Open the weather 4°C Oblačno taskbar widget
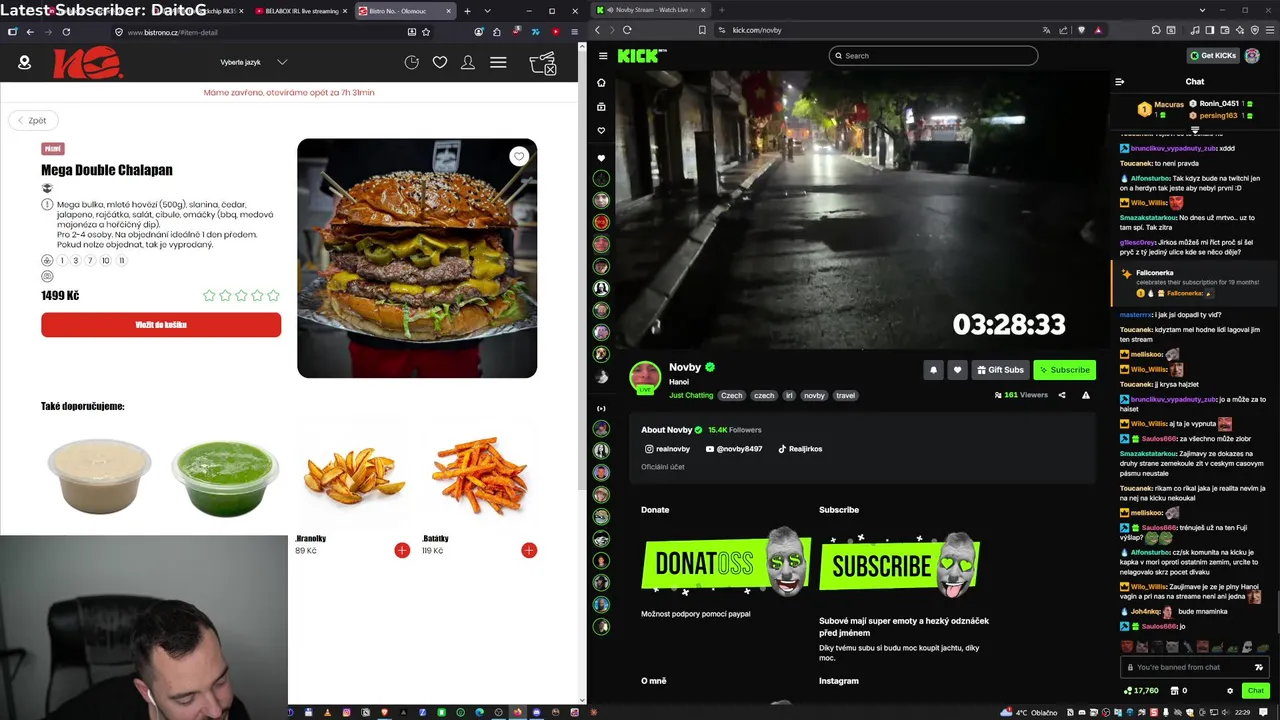Image resolution: width=1280 pixels, height=720 pixels. pyautogui.click(x=1030, y=713)
